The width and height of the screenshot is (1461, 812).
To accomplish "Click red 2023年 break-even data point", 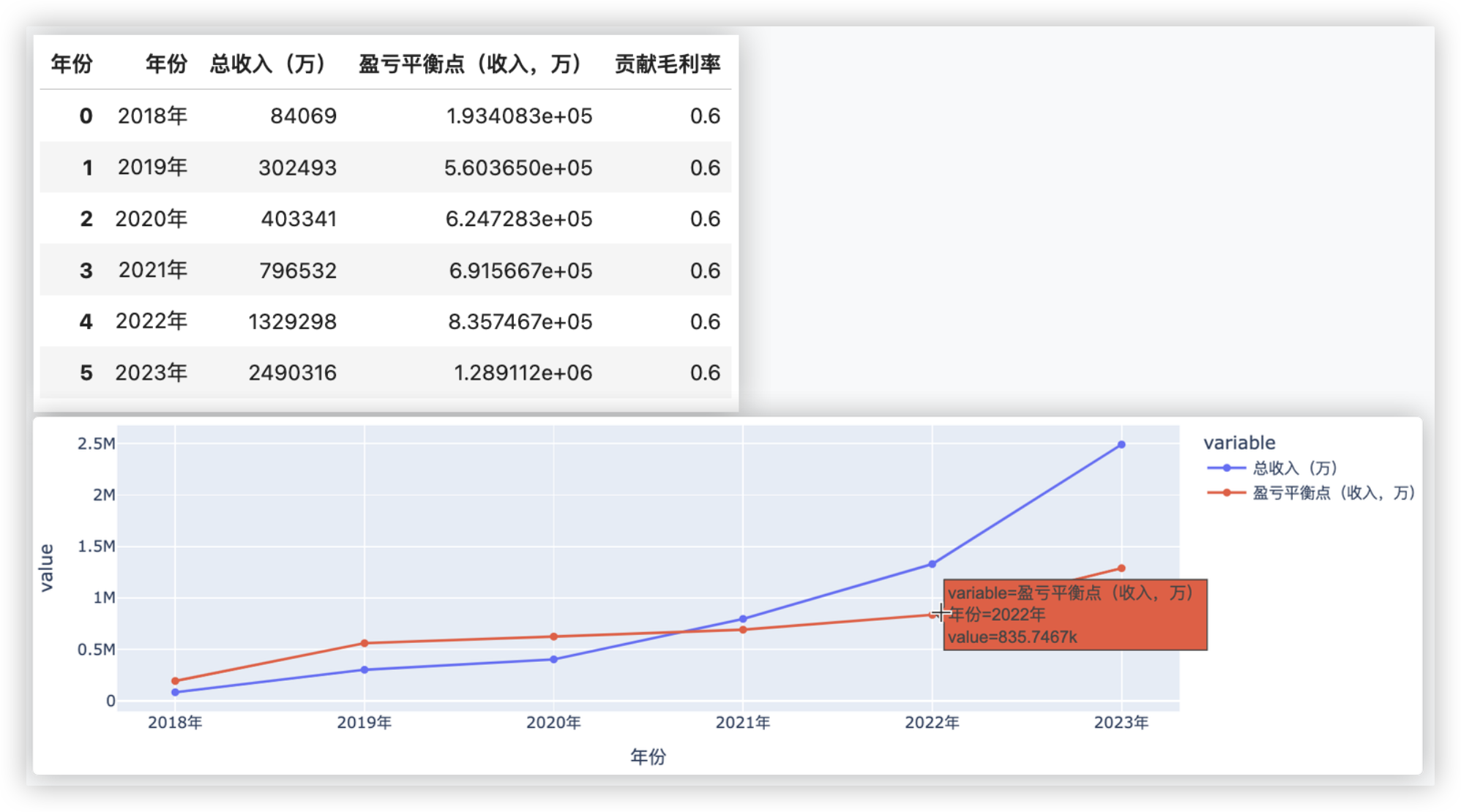I will [x=1121, y=568].
